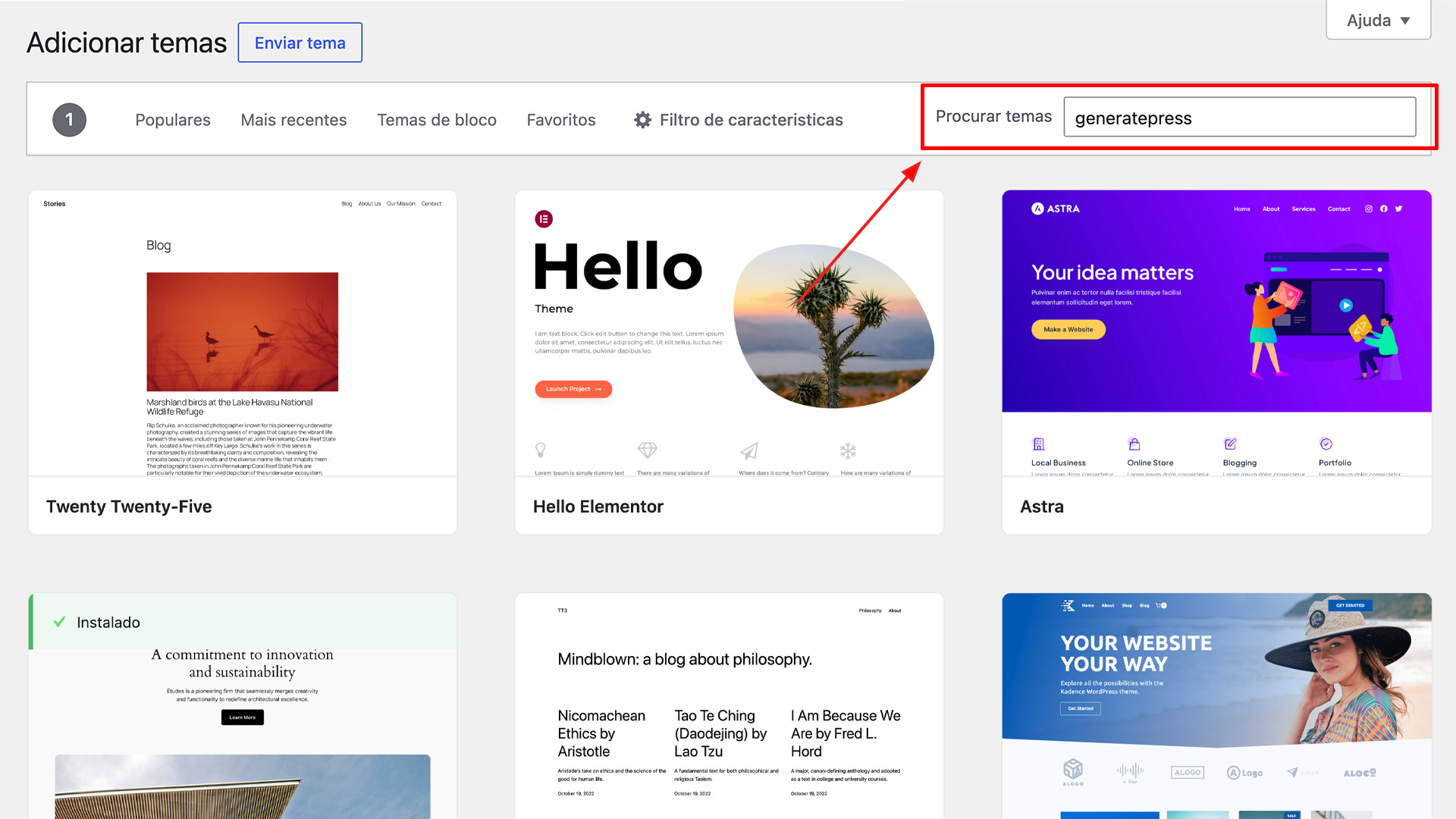Open the Kadence Your Website Your Way preview
1456x819 pixels.
1216,706
